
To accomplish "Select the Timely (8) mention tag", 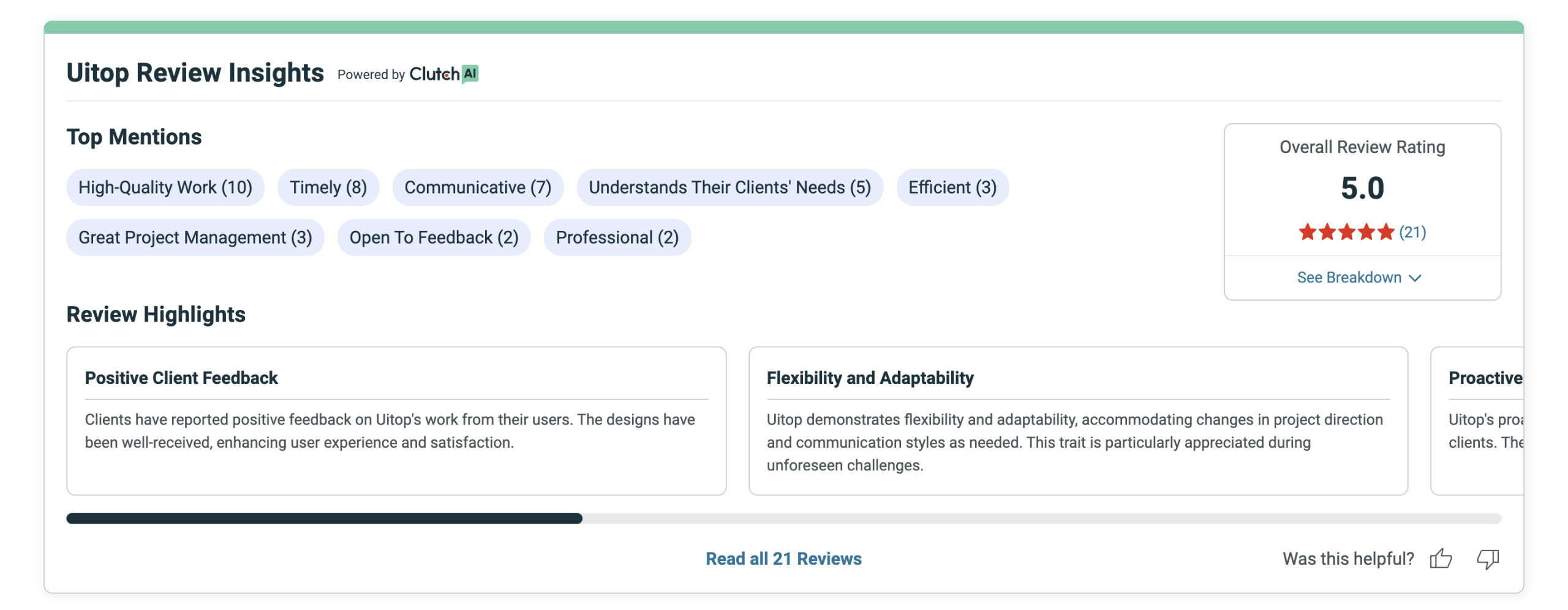I will point(328,187).
